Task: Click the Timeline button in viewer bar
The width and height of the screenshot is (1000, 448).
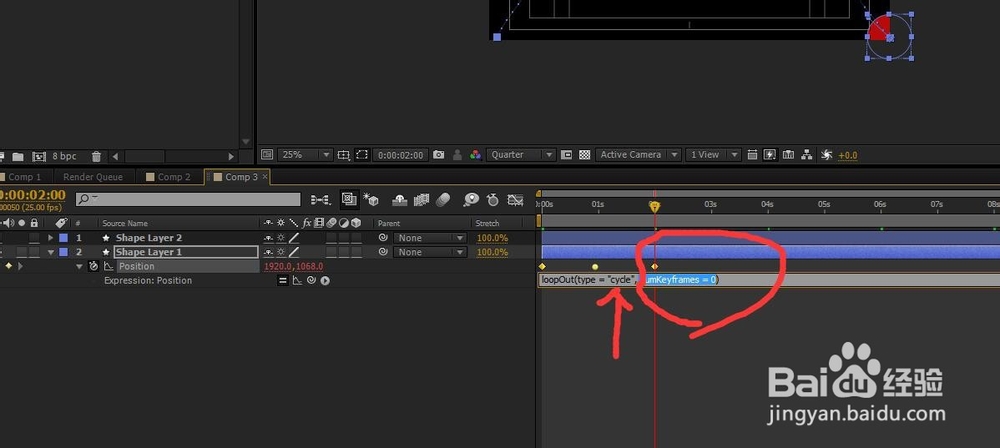Action: click(789, 154)
